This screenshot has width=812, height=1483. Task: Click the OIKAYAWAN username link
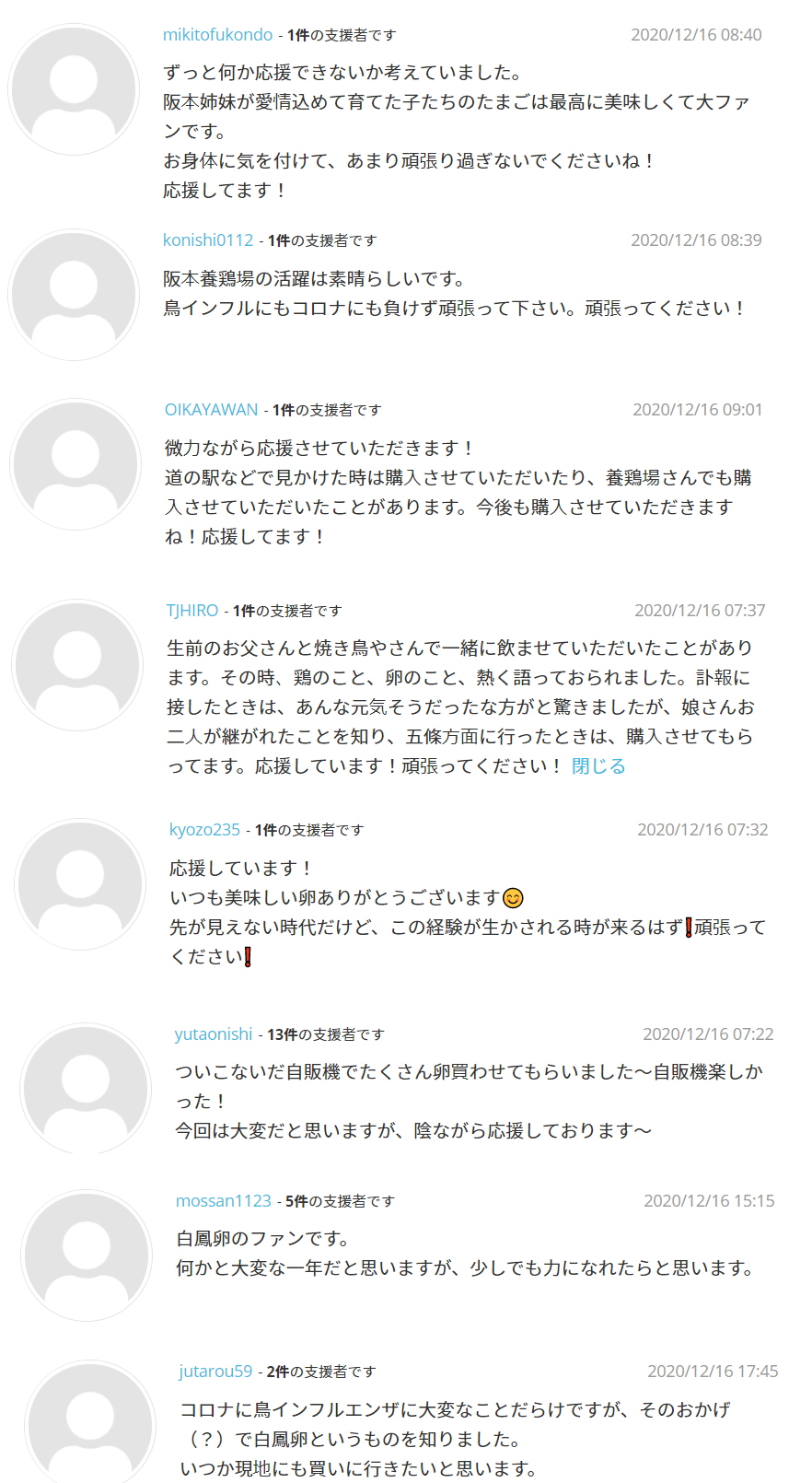click(211, 410)
